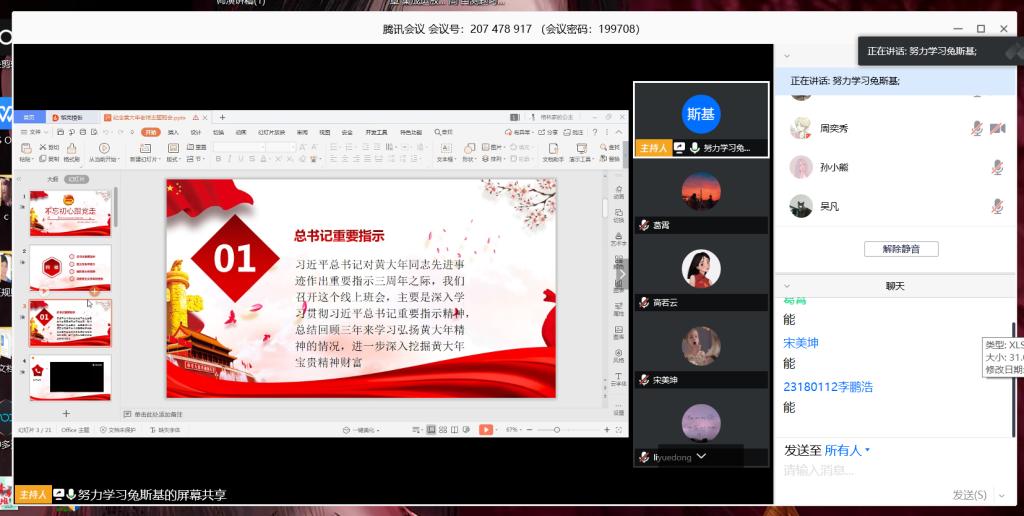
Task: Click 吴凡's muted microphone icon
Action: point(997,206)
